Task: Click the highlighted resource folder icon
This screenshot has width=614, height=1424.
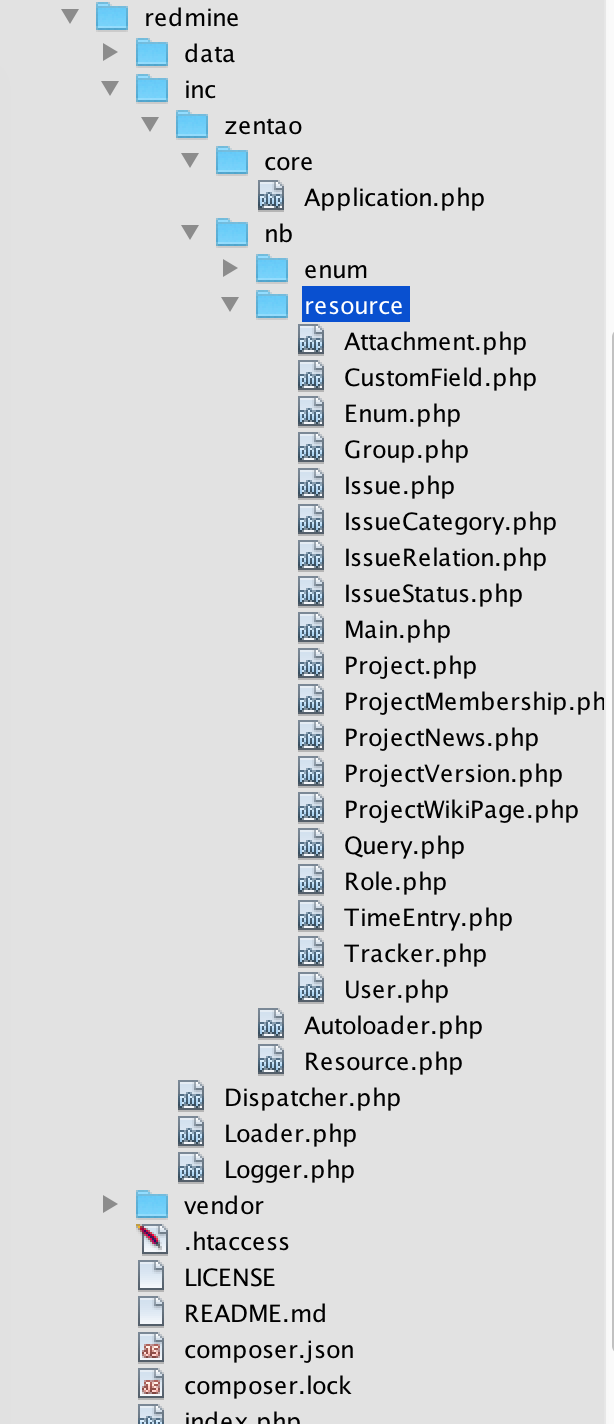Action: [x=270, y=304]
